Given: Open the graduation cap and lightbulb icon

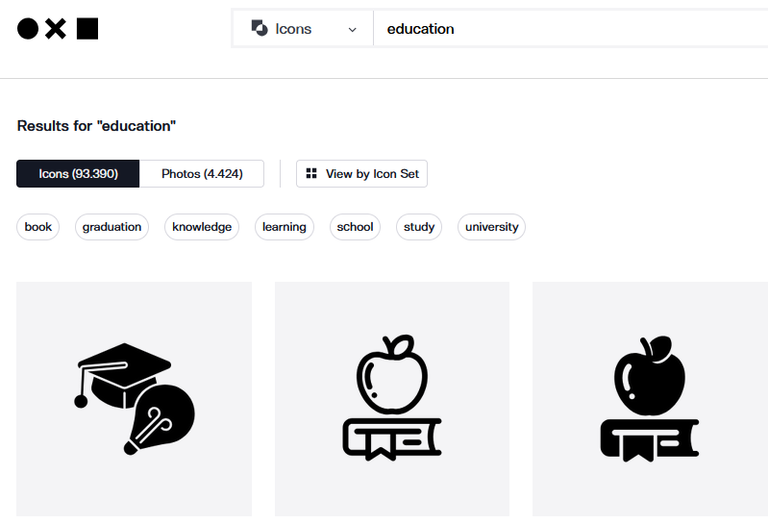Looking at the screenshot, I should tap(134, 398).
